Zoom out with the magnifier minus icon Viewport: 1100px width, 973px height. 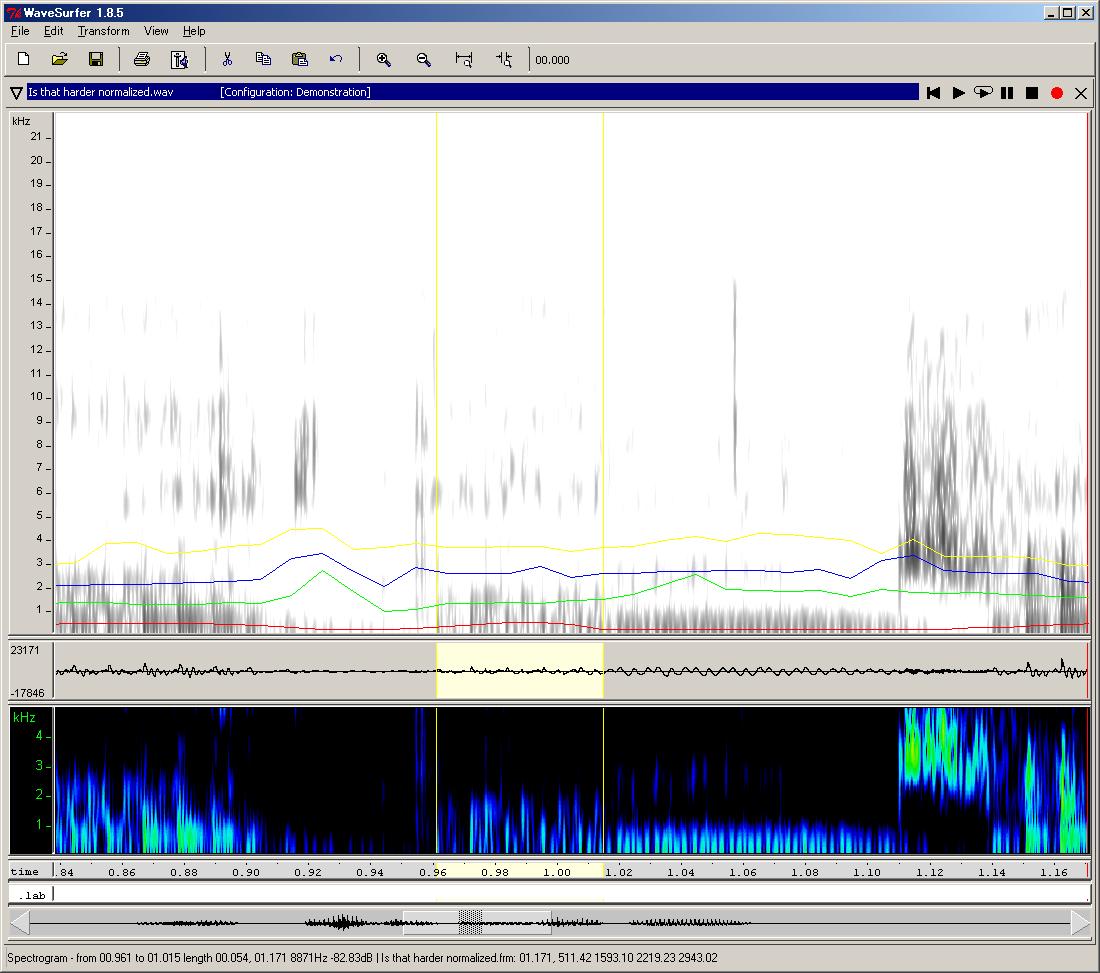(424, 60)
